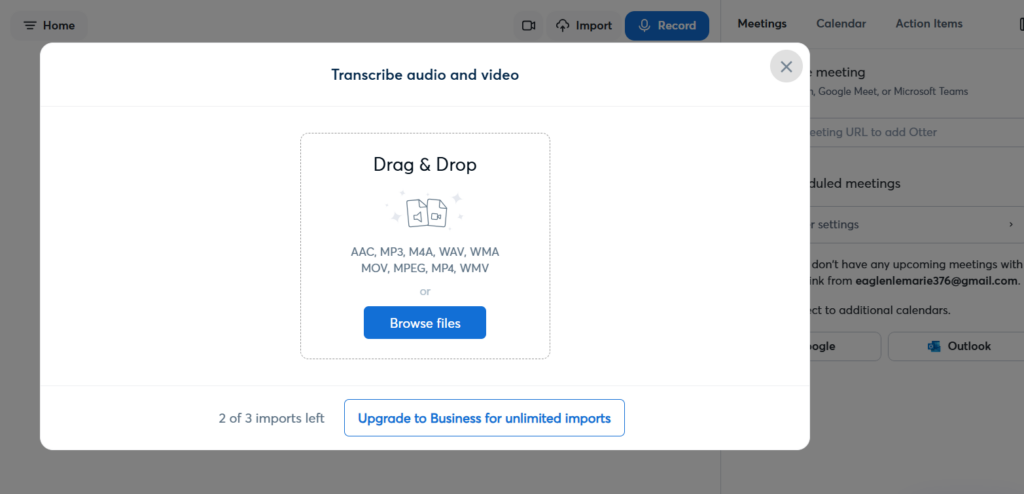
Task: Click Upgrade to Business for unlimited imports
Action: [484, 418]
